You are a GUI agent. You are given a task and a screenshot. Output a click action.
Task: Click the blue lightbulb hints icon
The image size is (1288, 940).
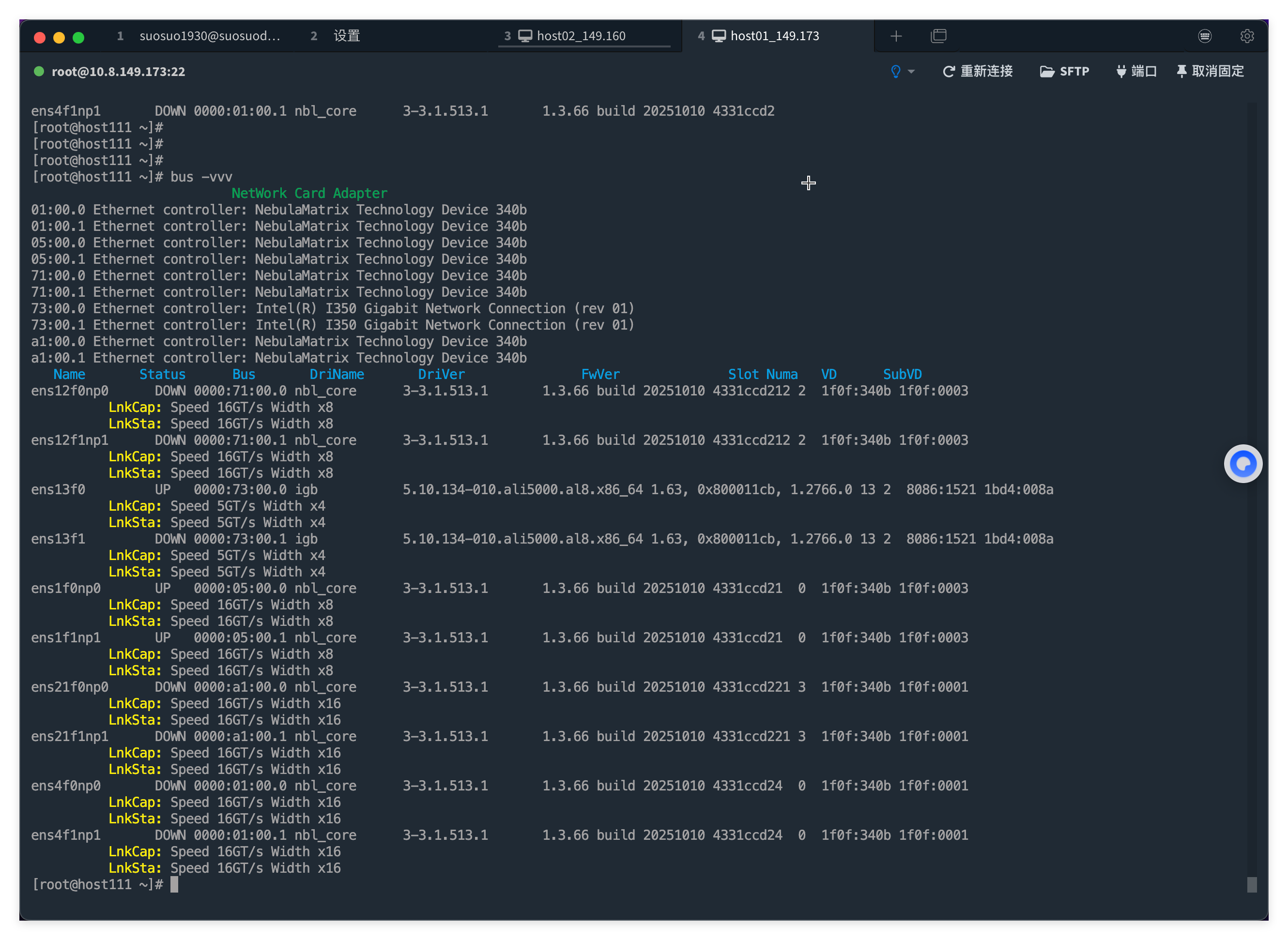(895, 71)
